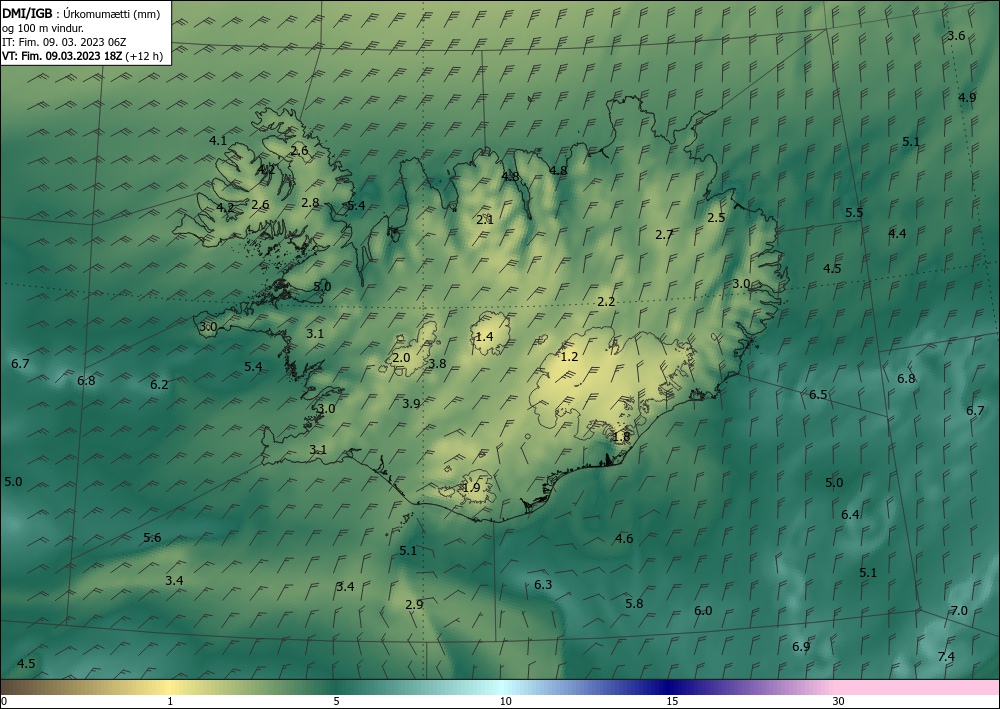Click the 6.5 value east of Iceland
Viewport: 1000px width, 709px height.
(x=818, y=395)
